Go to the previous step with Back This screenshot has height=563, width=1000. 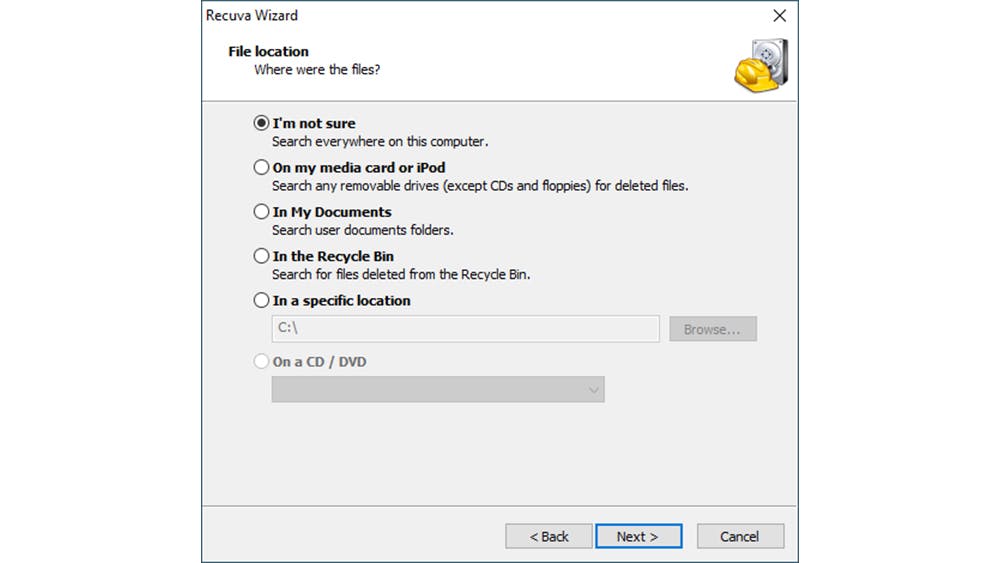tap(549, 537)
